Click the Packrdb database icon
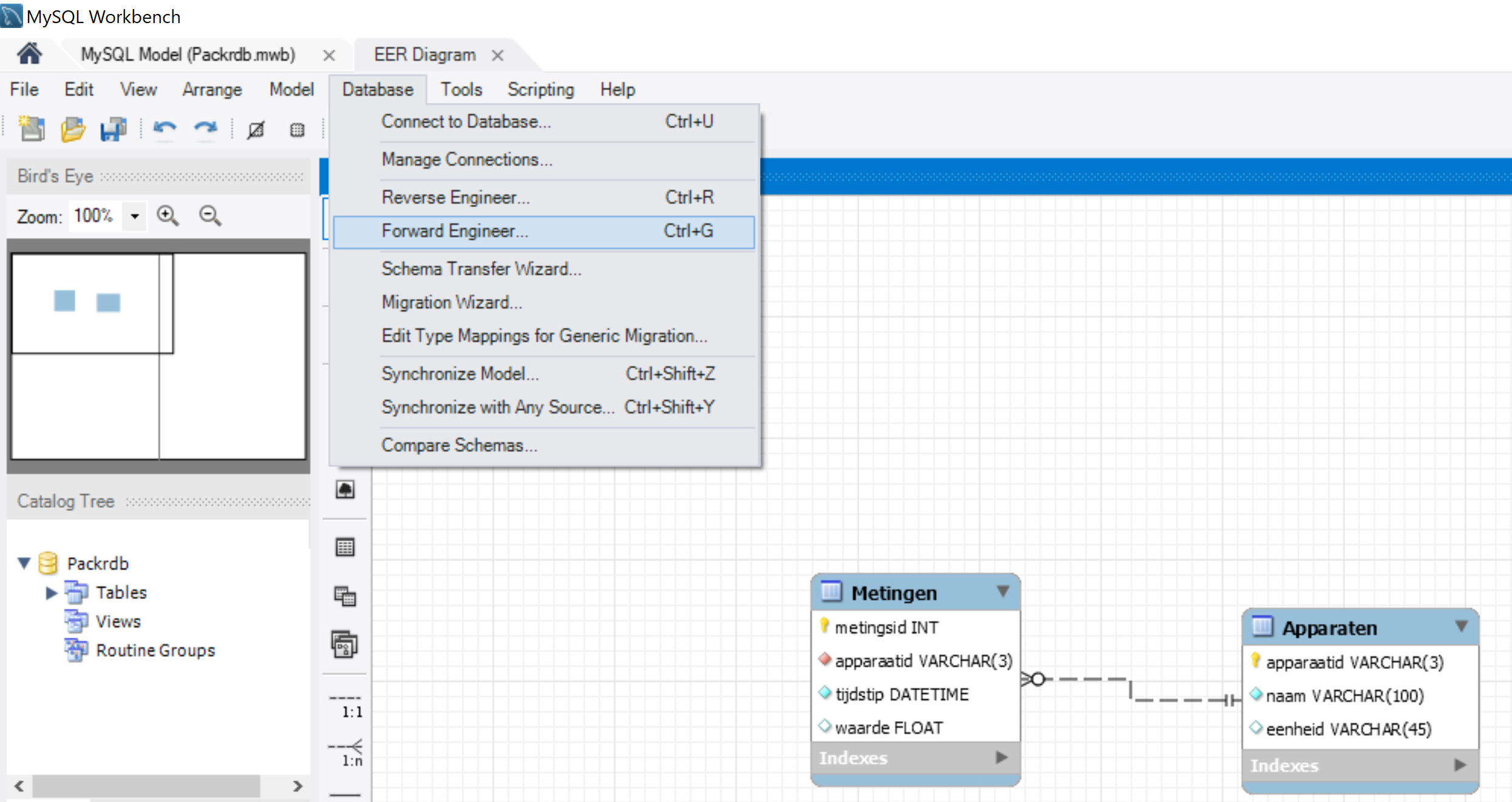The width and height of the screenshot is (1512, 802). (48, 563)
